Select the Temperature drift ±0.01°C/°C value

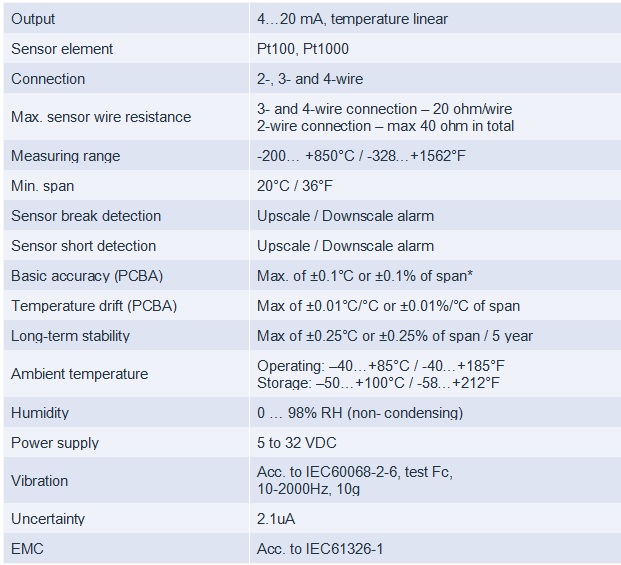click(x=388, y=306)
